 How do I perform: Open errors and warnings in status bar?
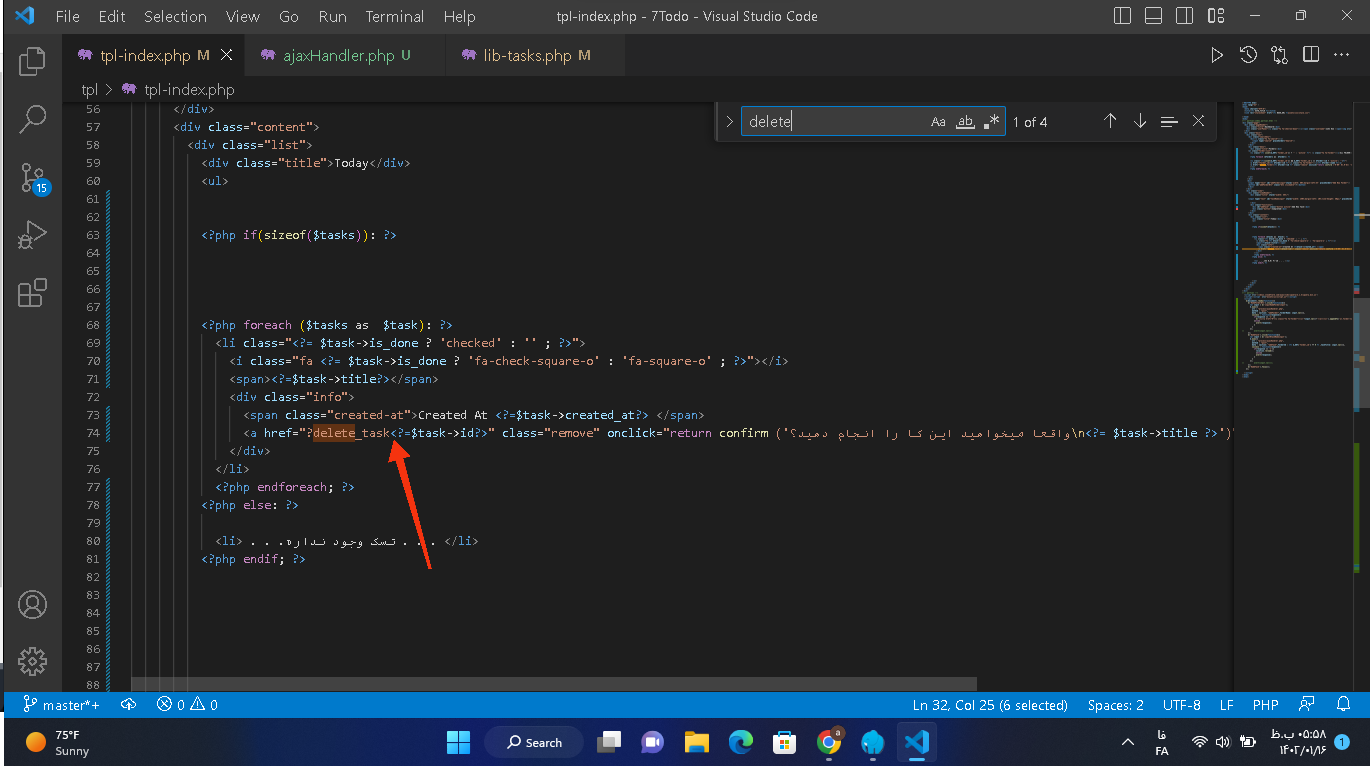point(187,705)
